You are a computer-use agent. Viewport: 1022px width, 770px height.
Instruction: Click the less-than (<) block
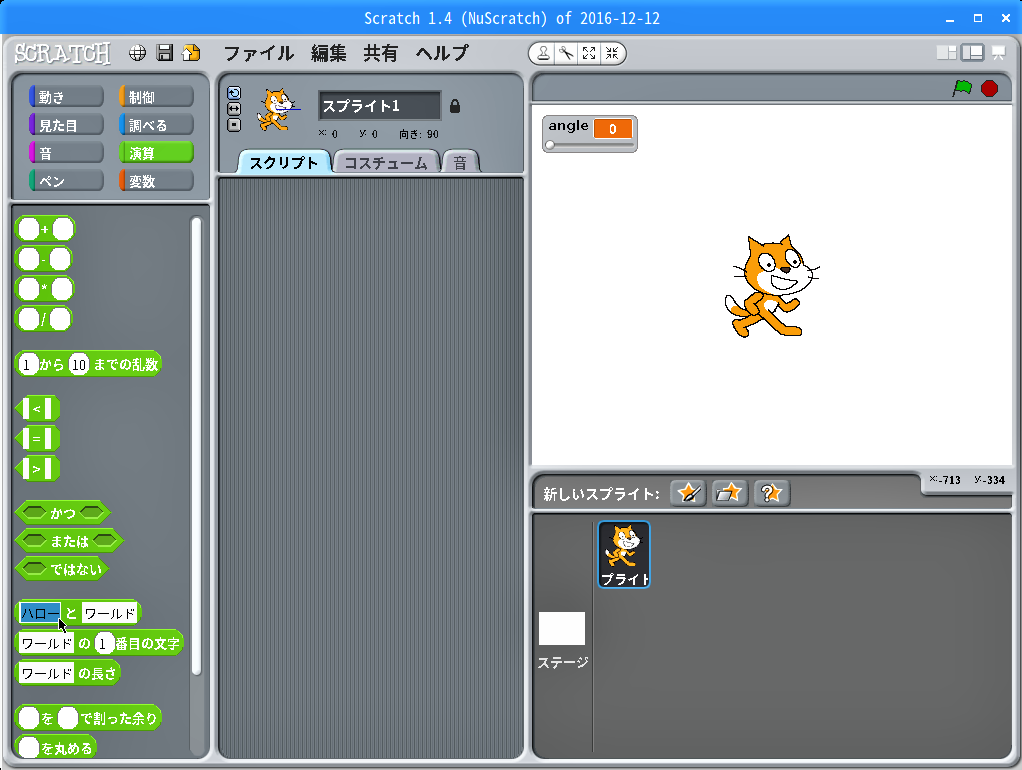37,409
